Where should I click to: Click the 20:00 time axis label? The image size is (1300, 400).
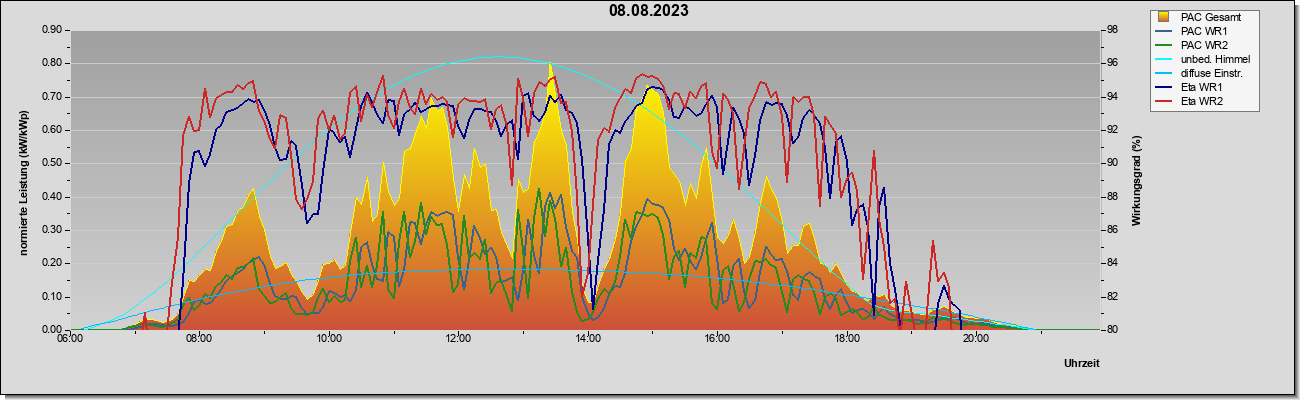(976, 339)
